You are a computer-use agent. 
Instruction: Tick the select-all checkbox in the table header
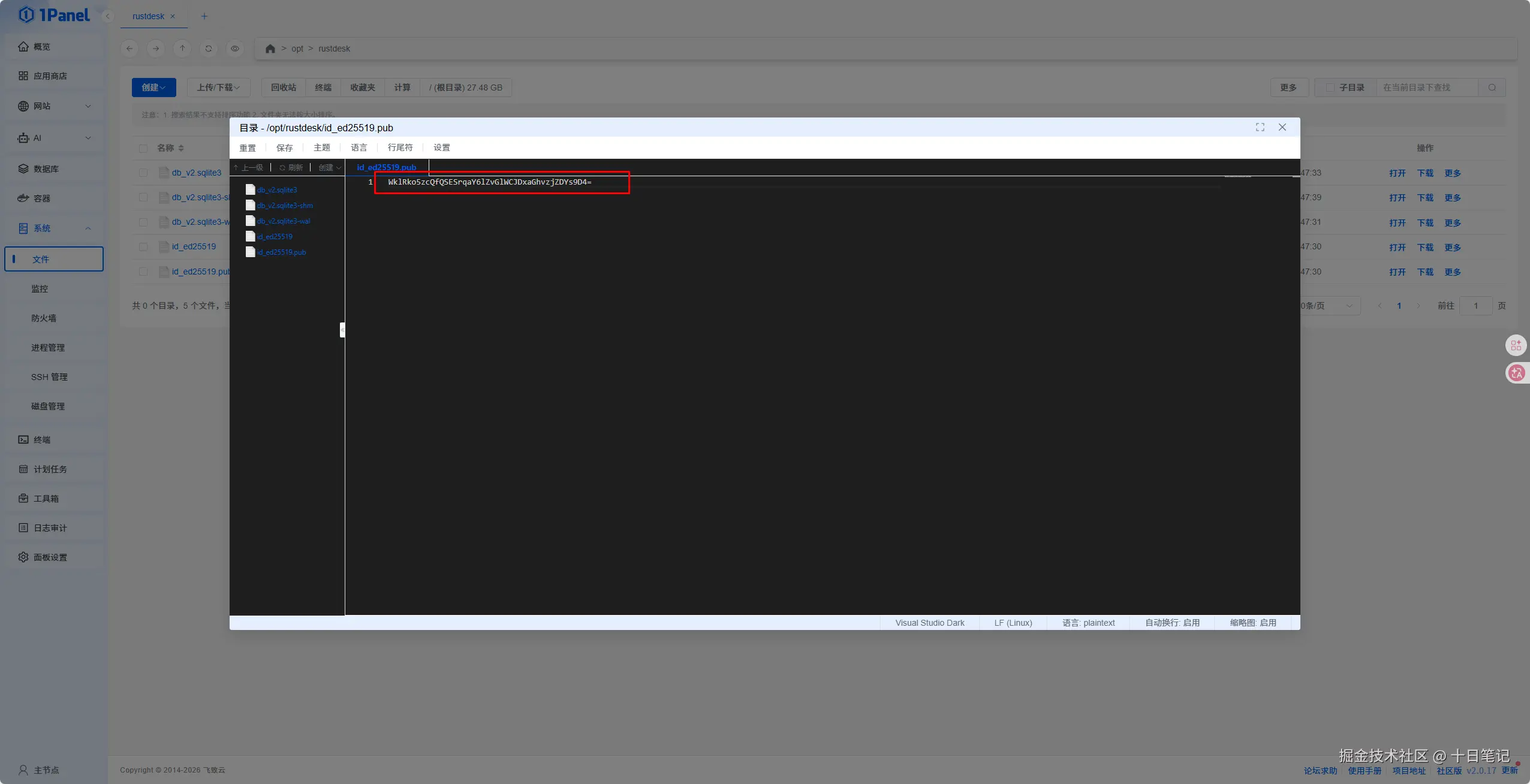pos(143,148)
